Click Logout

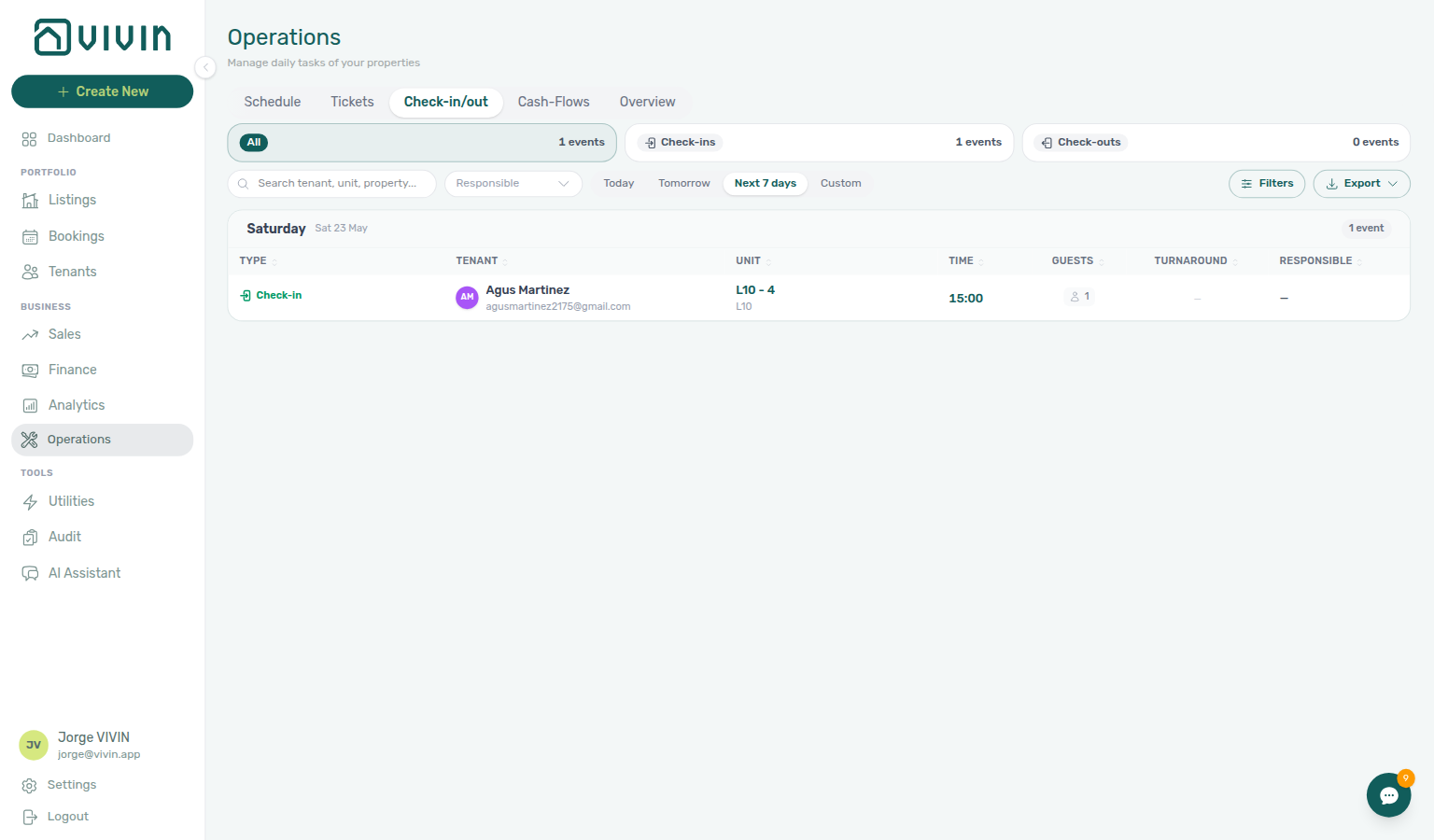tap(68, 817)
